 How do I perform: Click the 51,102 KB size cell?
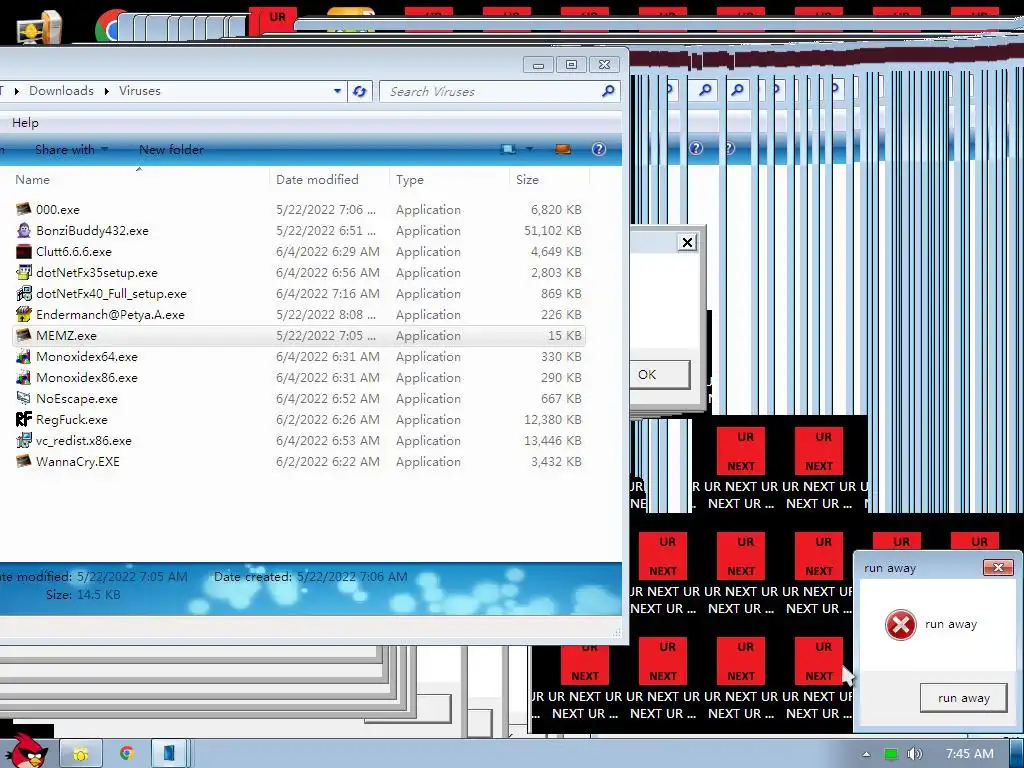552,231
